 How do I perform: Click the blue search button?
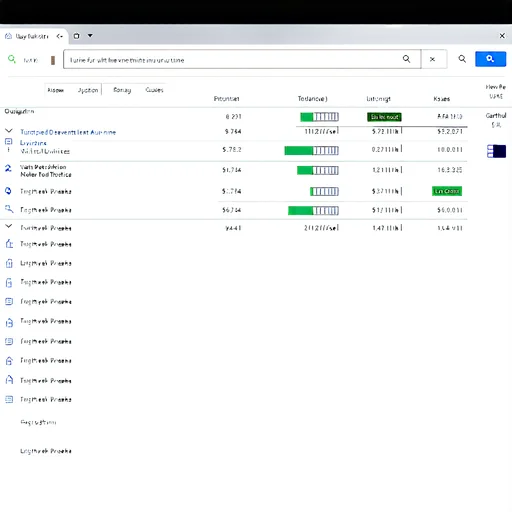(x=490, y=59)
